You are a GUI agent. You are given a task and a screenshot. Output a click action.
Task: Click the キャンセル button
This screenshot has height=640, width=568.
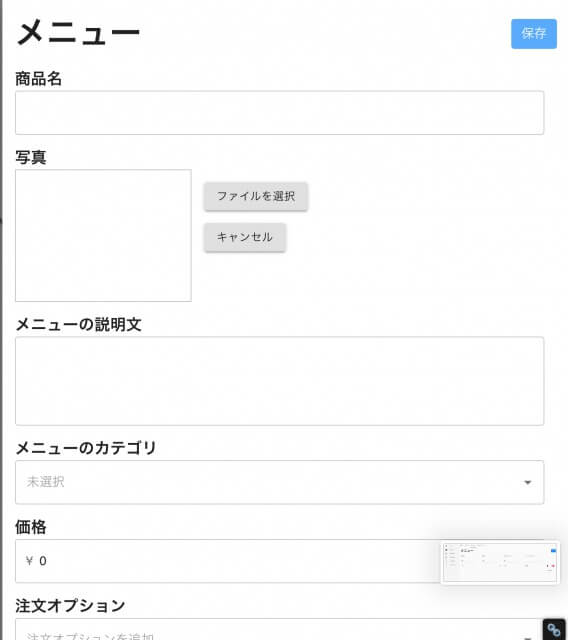pyautogui.click(x=245, y=237)
